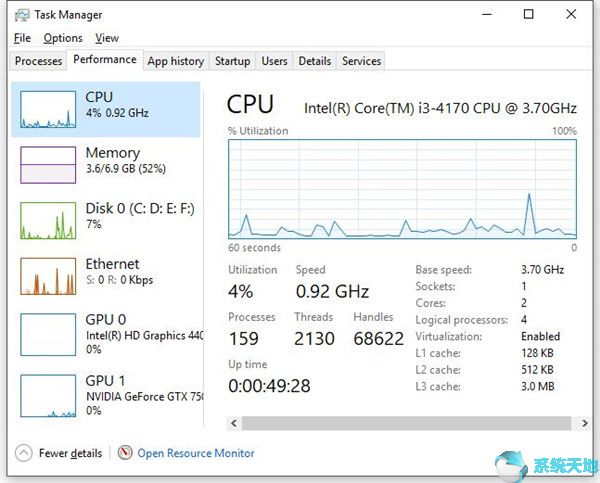600x483 pixels.
Task: Switch to the App history tab
Action: tap(176, 61)
